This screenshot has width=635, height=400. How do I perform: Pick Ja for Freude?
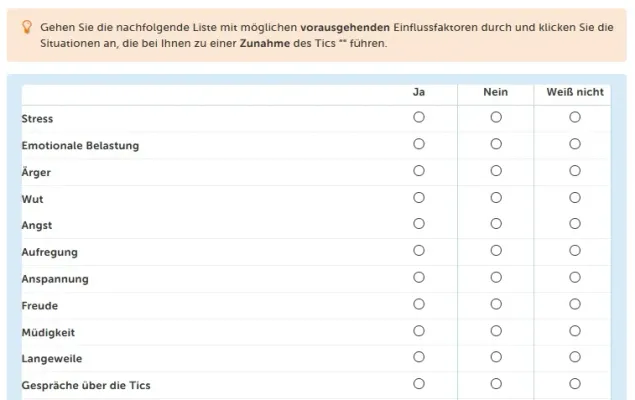pyautogui.click(x=419, y=304)
